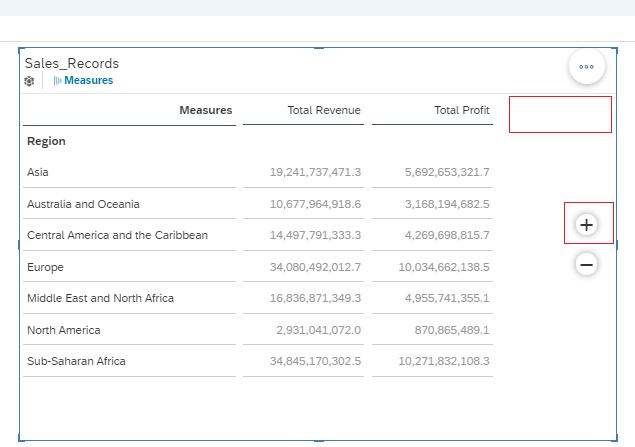Click North America profit 870,865,489.1
The width and height of the screenshot is (635, 447).
point(452,330)
